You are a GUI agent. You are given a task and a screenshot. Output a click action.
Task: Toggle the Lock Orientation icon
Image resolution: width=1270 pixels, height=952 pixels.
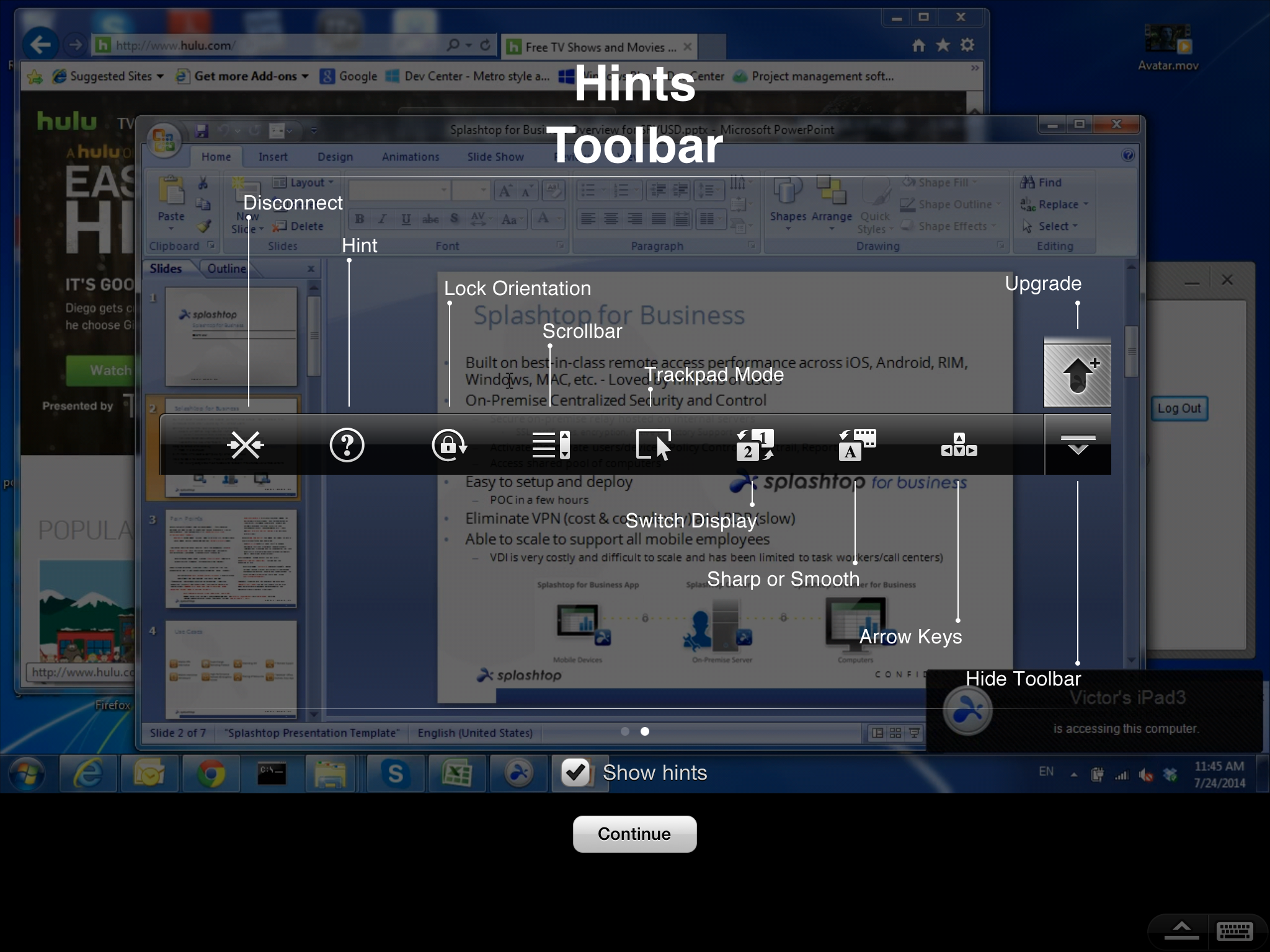448,445
